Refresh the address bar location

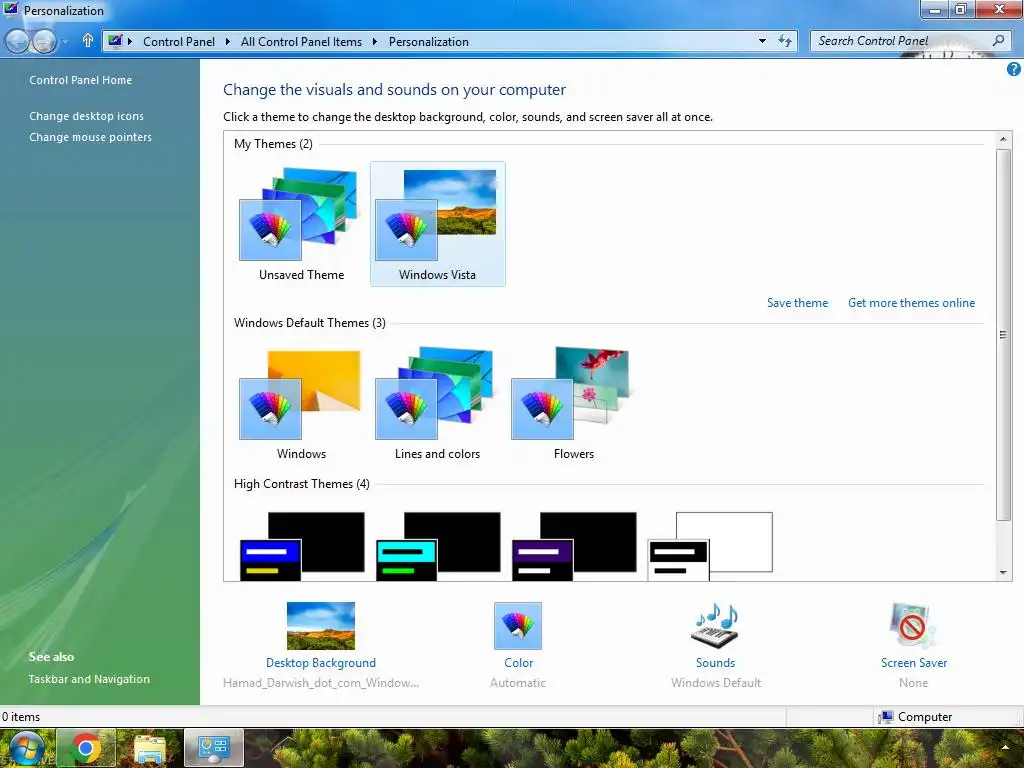pos(785,41)
